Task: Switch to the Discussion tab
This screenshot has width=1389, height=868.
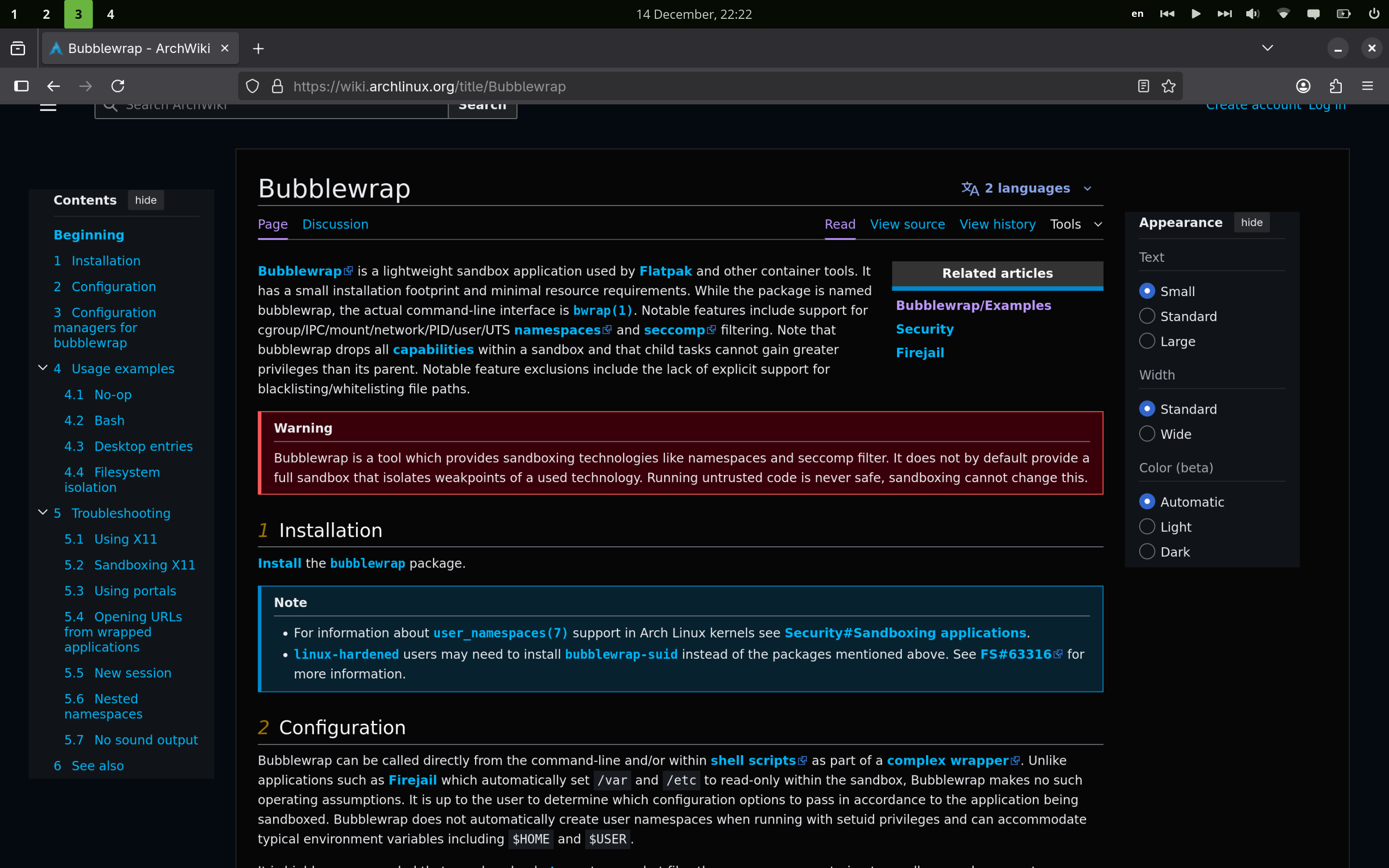Action: tap(335, 224)
